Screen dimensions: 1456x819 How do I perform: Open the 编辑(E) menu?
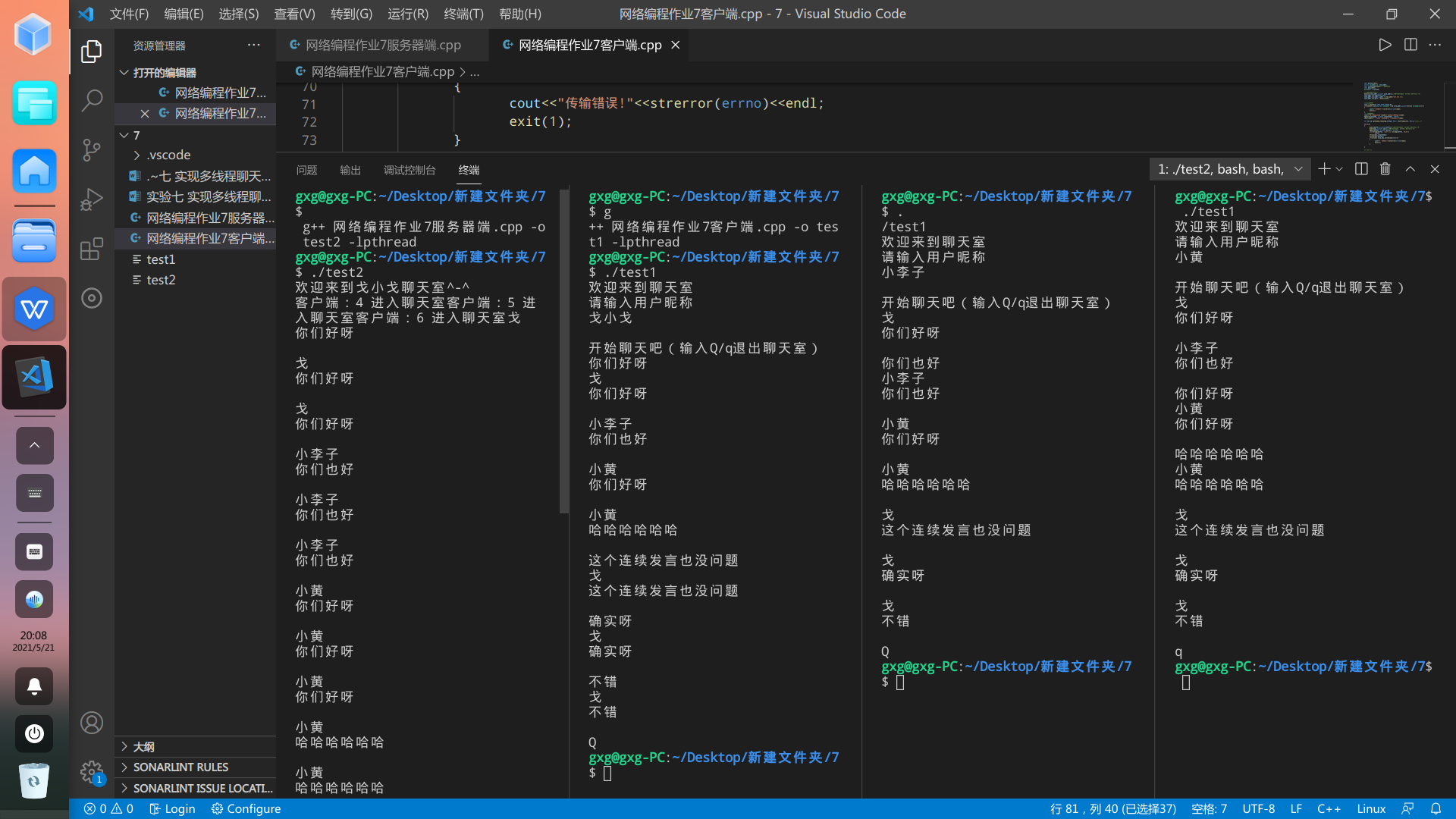(184, 14)
